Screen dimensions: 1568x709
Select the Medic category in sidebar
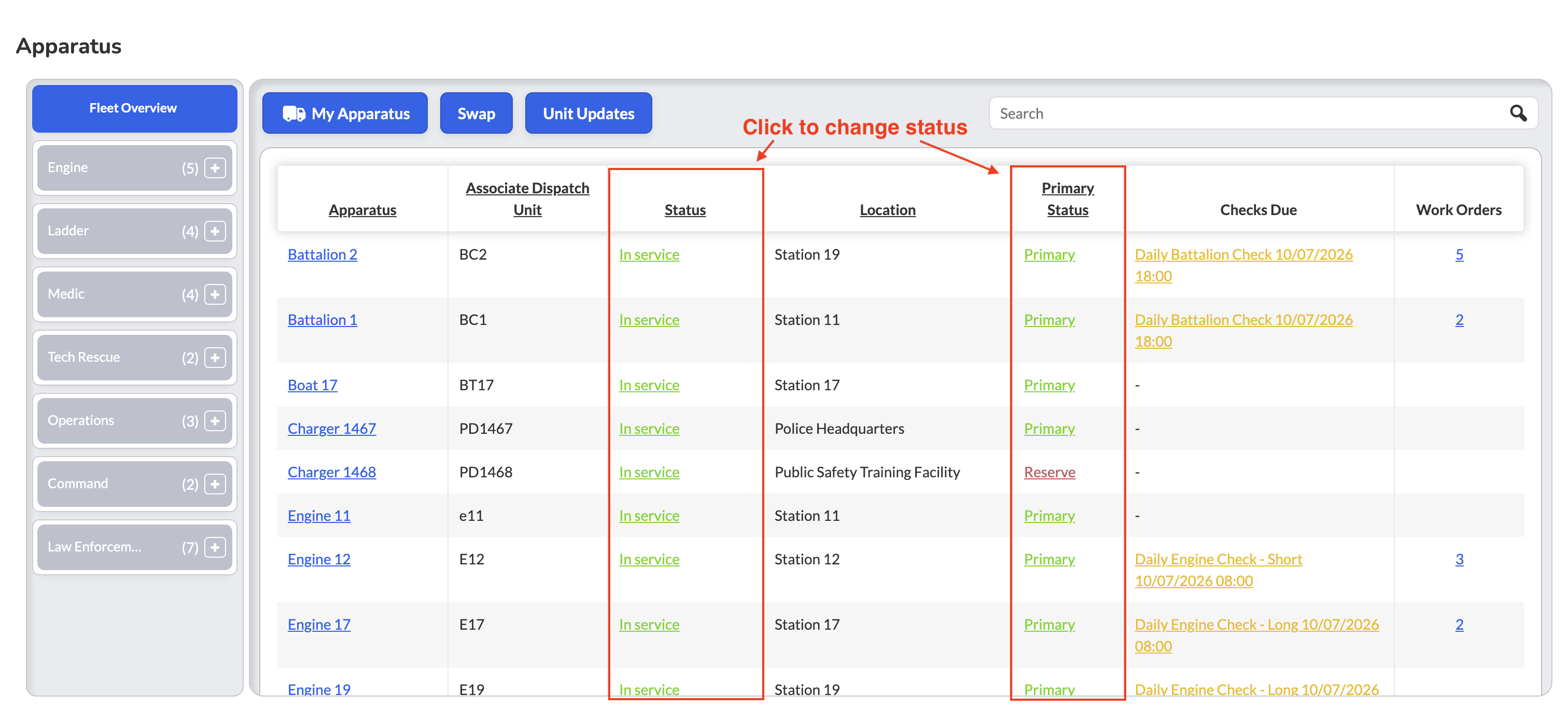pyautogui.click(x=134, y=294)
